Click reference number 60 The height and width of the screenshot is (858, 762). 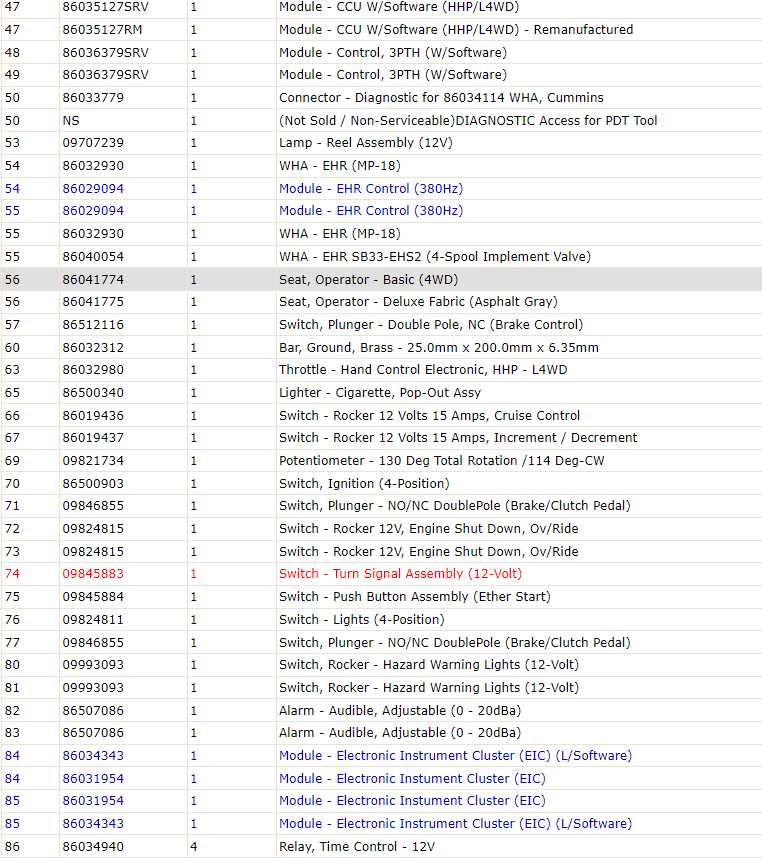click(x=12, y=347)
